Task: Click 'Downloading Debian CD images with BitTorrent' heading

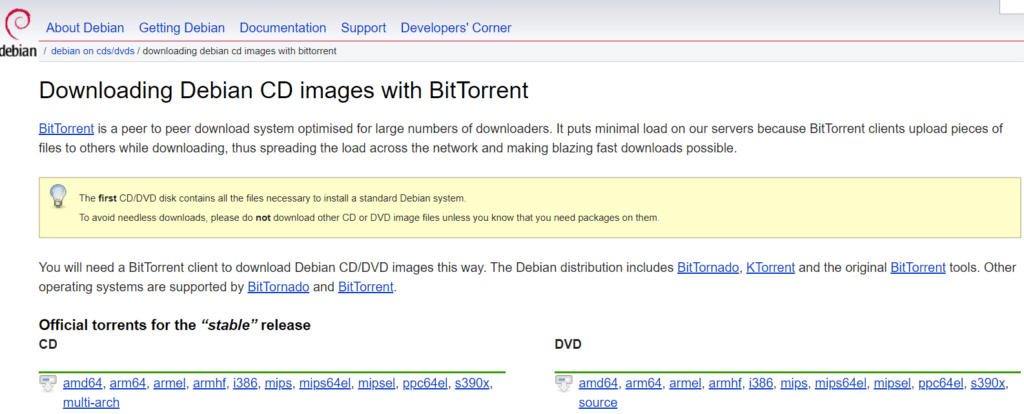Action: pyautogui.click(x=283, y=91)
